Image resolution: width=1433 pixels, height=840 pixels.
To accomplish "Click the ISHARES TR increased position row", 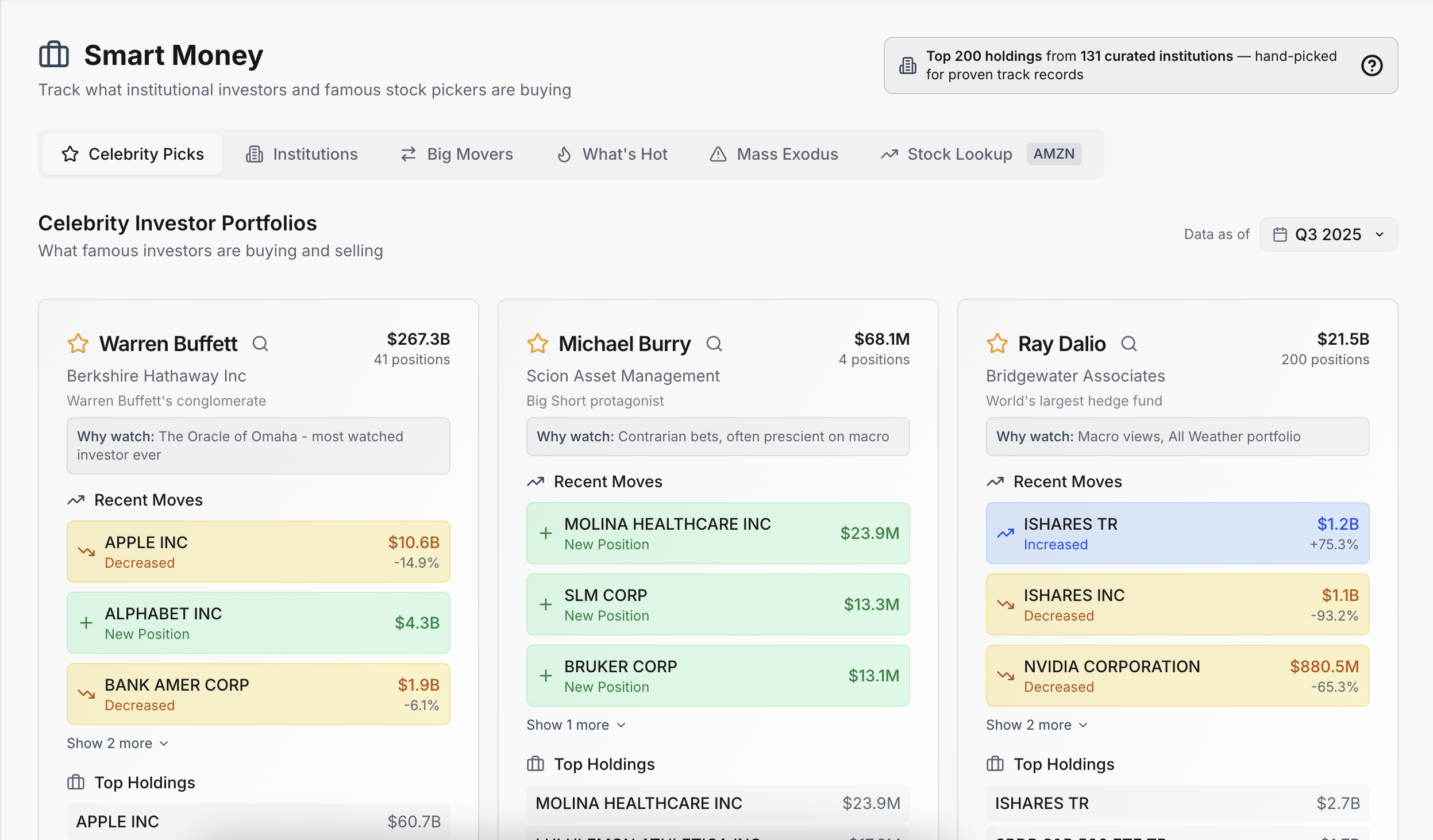I will (1177, 533).
